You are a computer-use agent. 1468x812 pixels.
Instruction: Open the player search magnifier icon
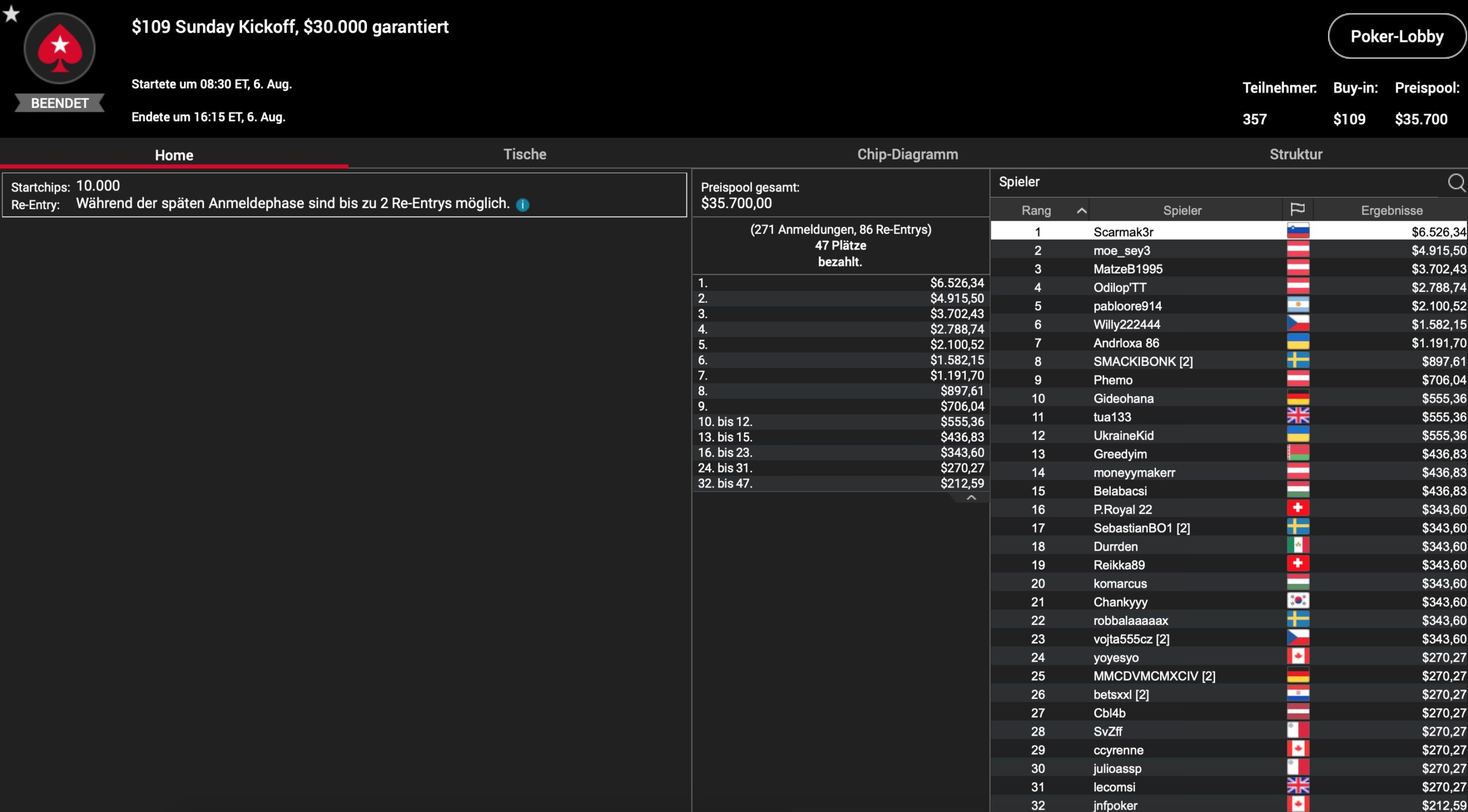pyautogui.click(x=1456, y=182)
